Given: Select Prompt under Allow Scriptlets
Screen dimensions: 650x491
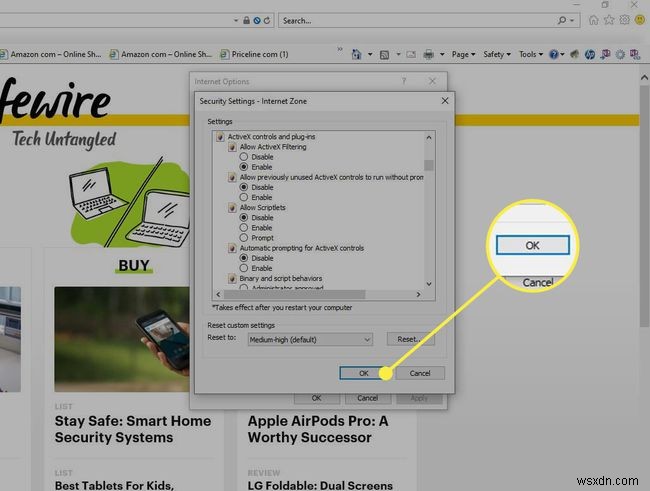Looking at the screenshot, I should pos(244,238).
